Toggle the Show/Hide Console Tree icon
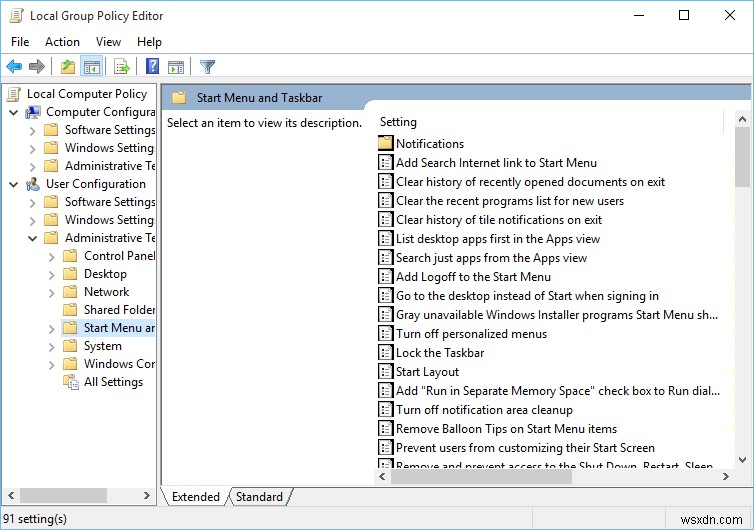Screen dimensions: 754x530 point(92,67)
